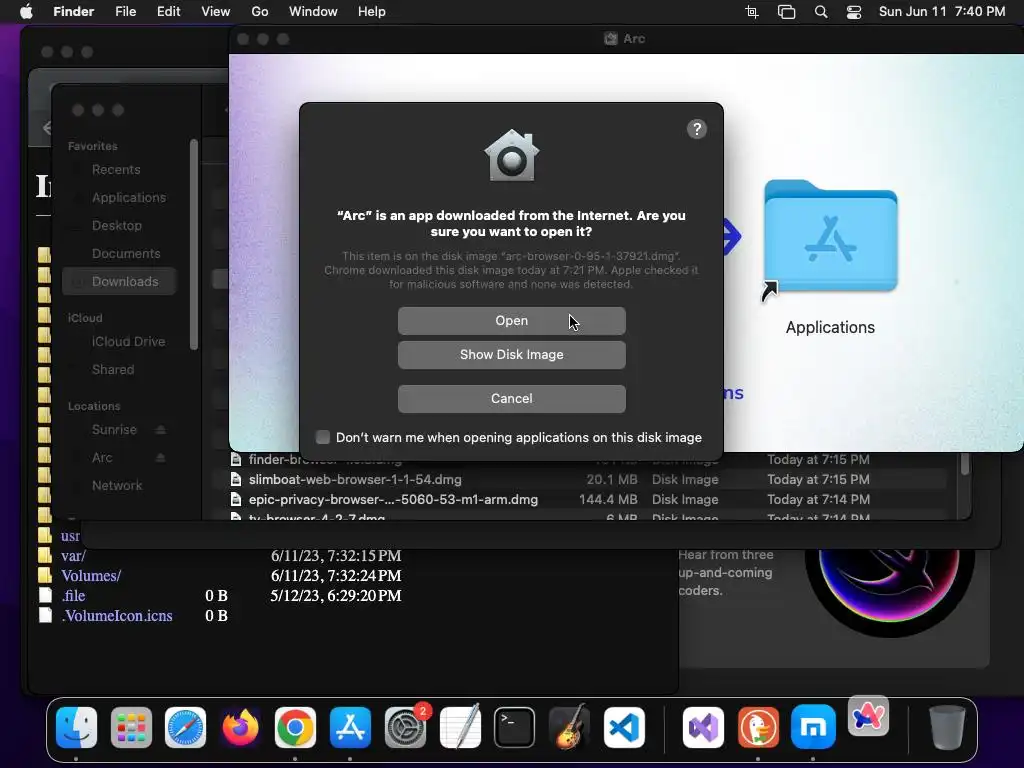
Task: Open TextEdit from the Dock
Action: click(460, 727)
